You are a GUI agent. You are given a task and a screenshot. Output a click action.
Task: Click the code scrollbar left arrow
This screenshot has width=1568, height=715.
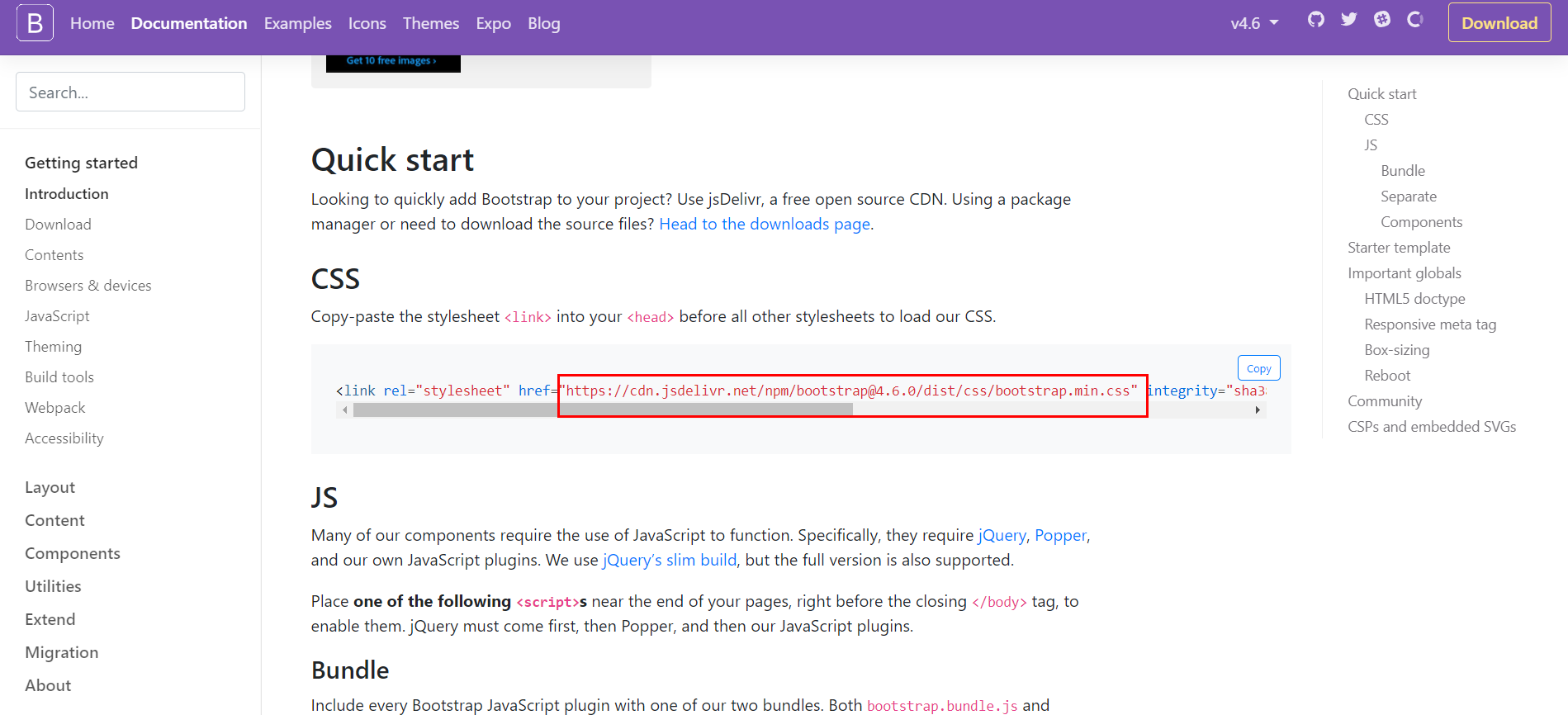click(344, 410)
